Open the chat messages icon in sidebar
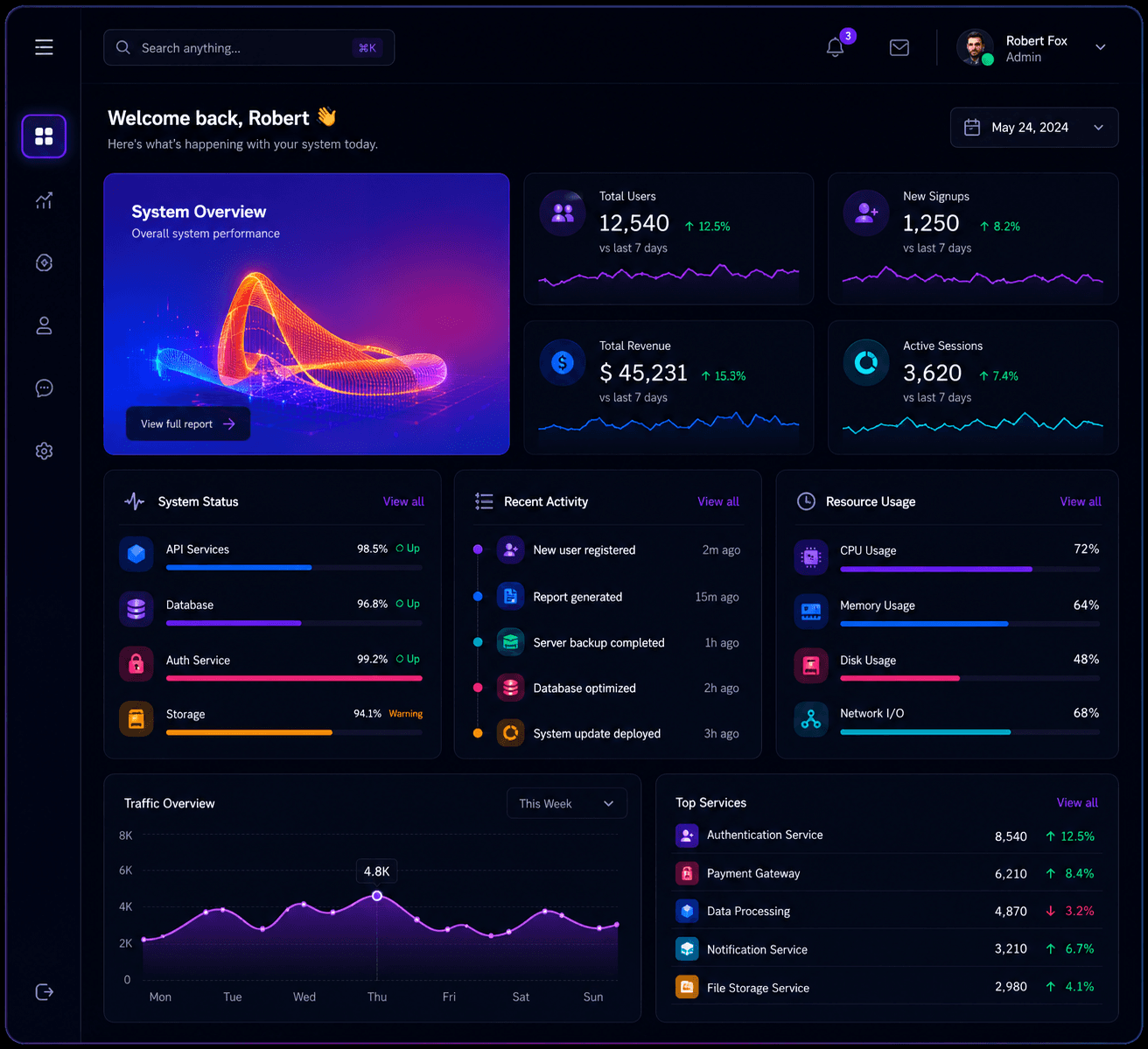This screenshot has width=1148, height=1049. (x=44, y=388)
